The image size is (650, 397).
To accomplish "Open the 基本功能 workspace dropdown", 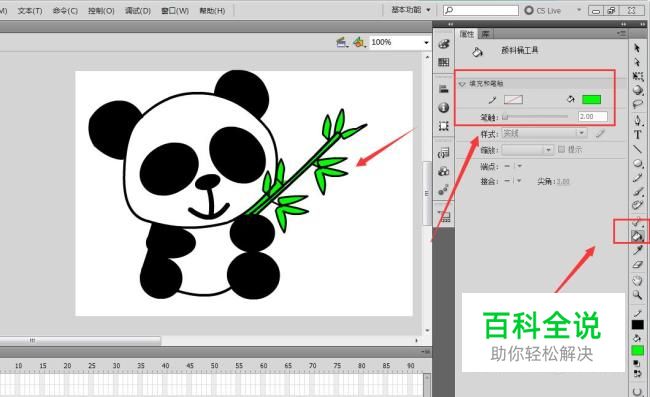I will pos(411,10).
